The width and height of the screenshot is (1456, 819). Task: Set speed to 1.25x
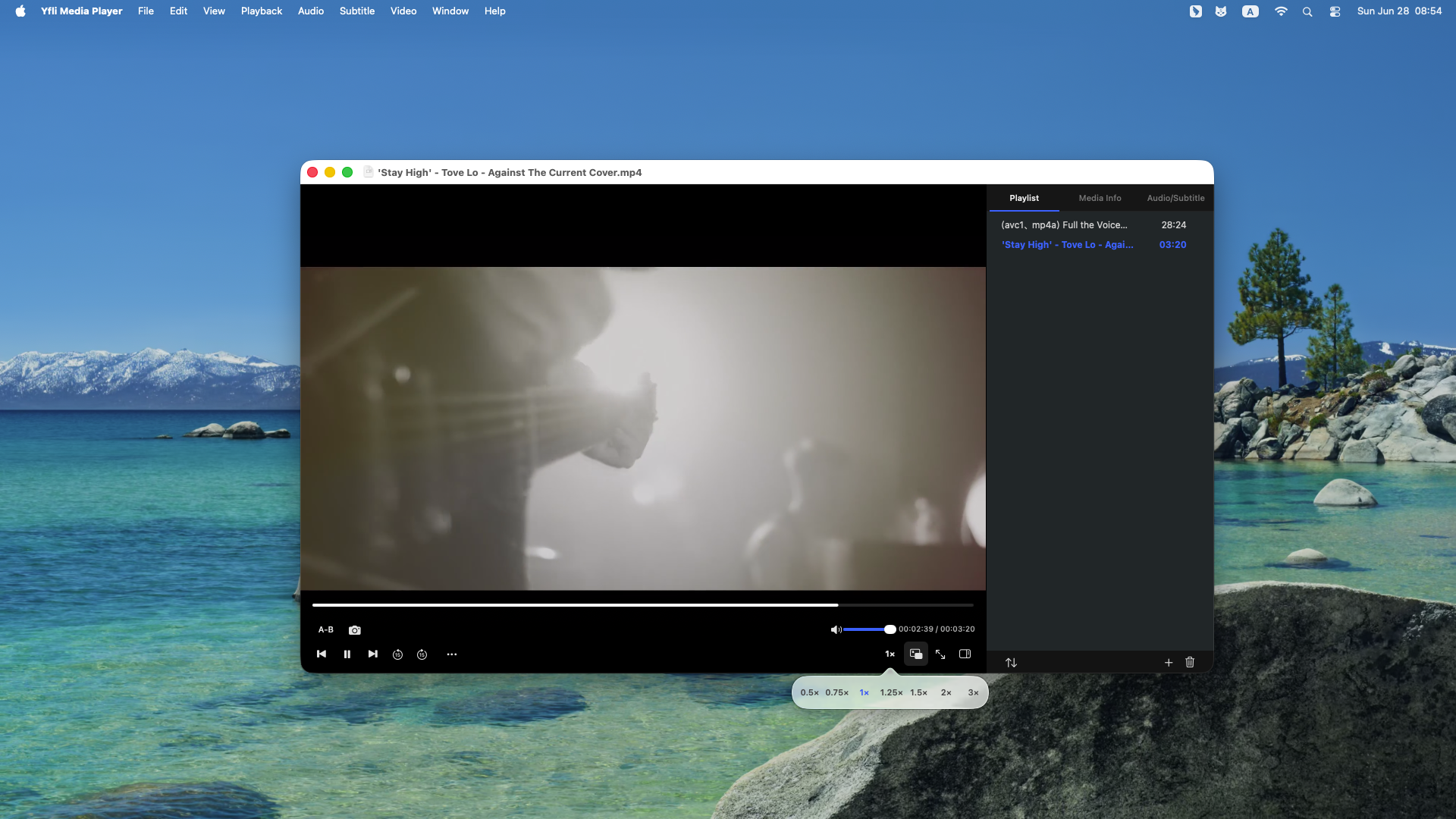tap(891, 692)
